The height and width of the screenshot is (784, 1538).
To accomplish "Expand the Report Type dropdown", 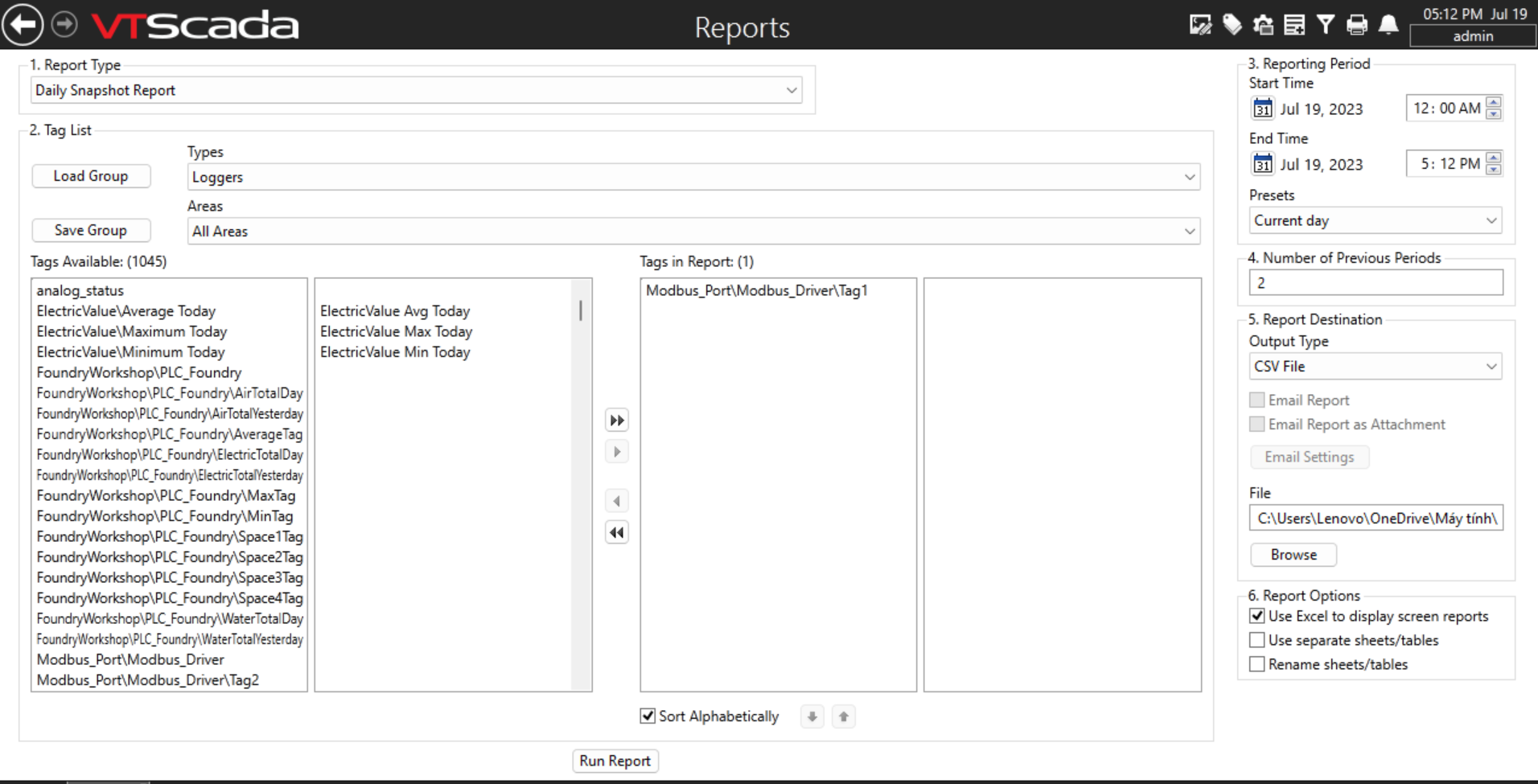I will (792, 90).
